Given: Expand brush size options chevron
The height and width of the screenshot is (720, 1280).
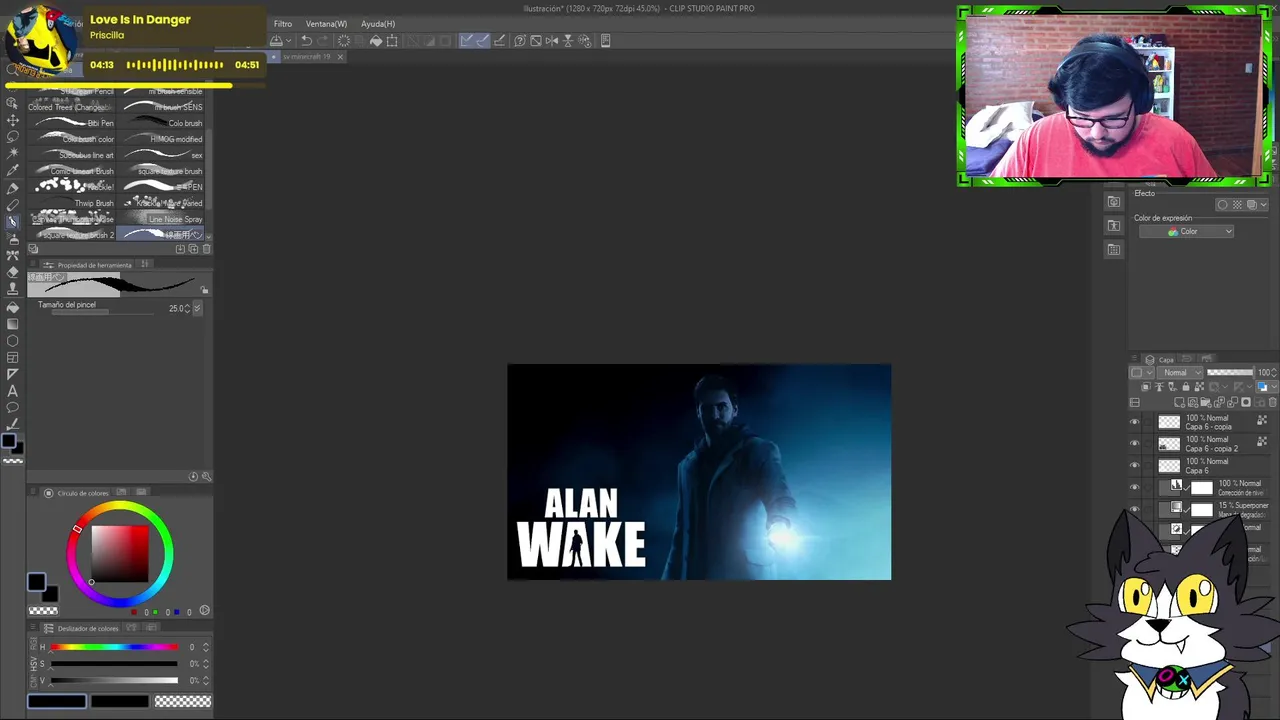Looking at the screenshot, I should point(197,309).
